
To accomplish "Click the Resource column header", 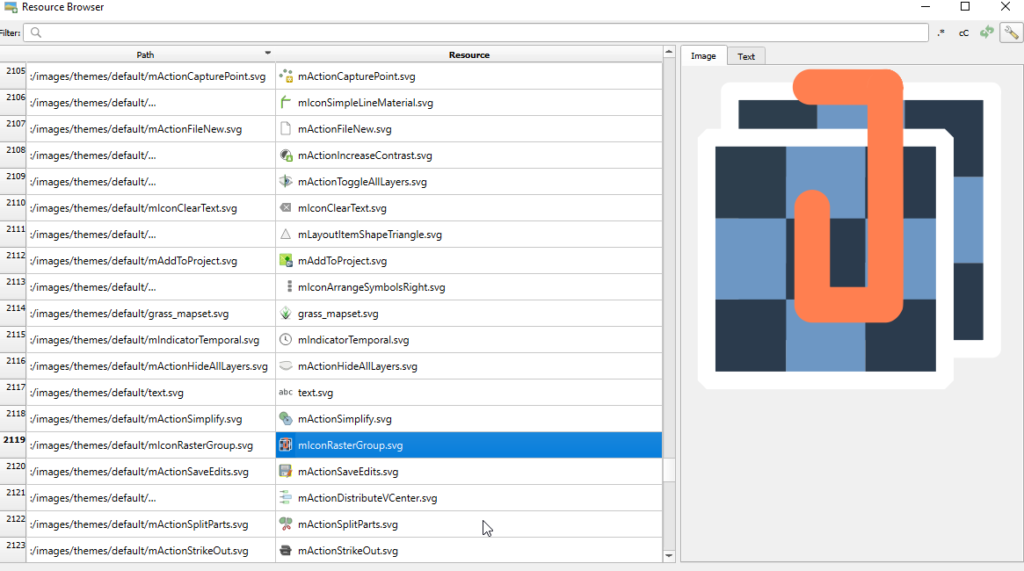I will coord(469,54).
